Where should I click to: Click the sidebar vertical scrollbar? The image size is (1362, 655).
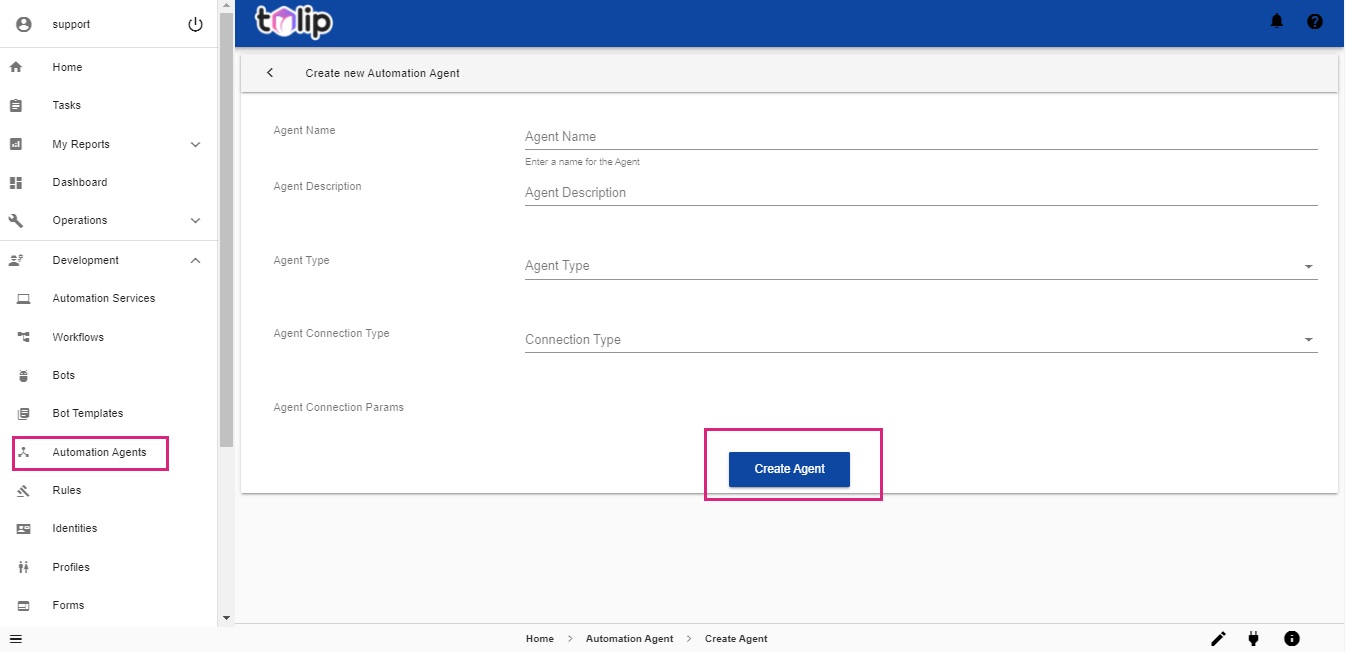pos(226,230)
